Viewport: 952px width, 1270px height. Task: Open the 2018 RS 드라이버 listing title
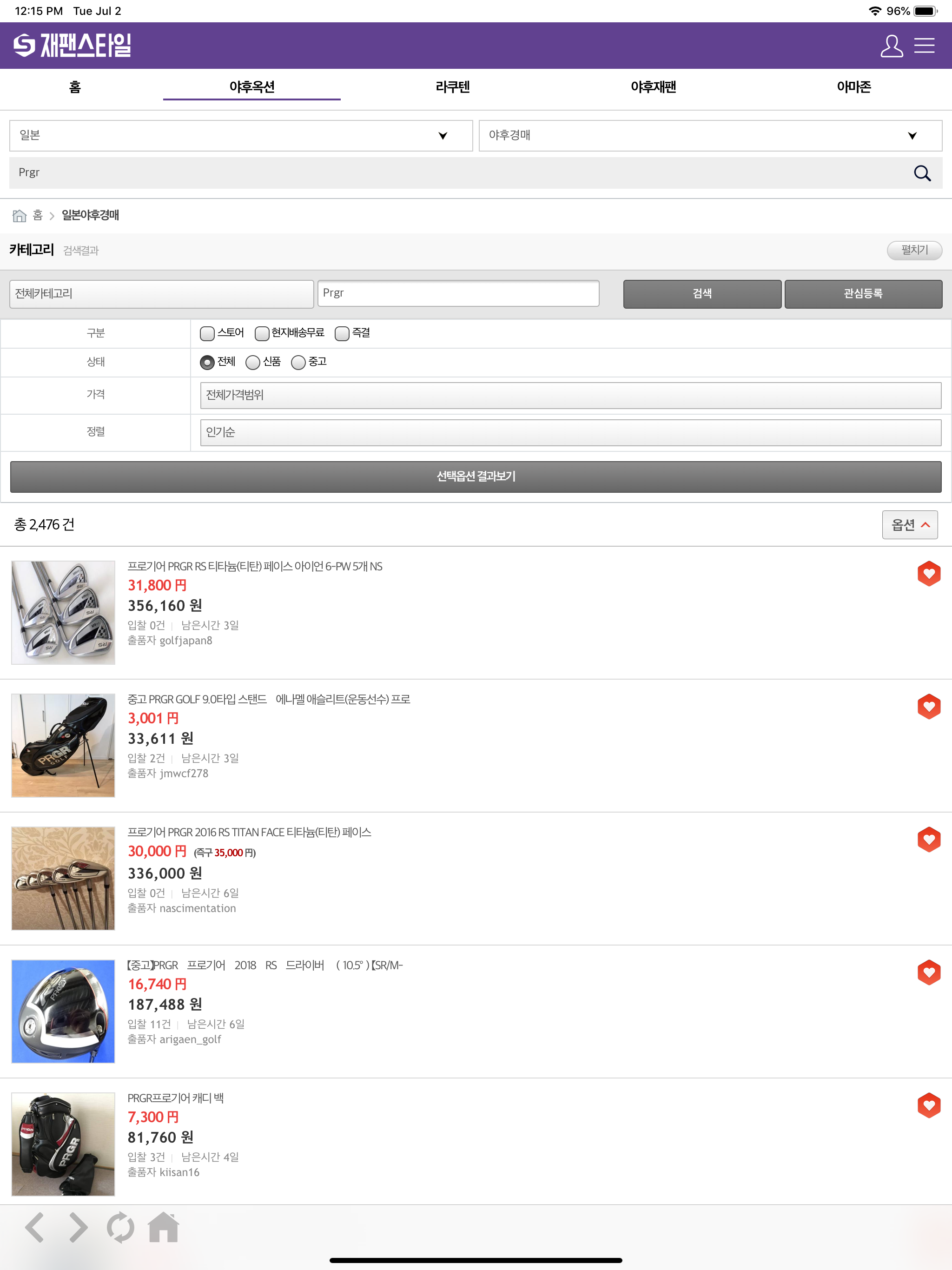[x=265, y=965]
